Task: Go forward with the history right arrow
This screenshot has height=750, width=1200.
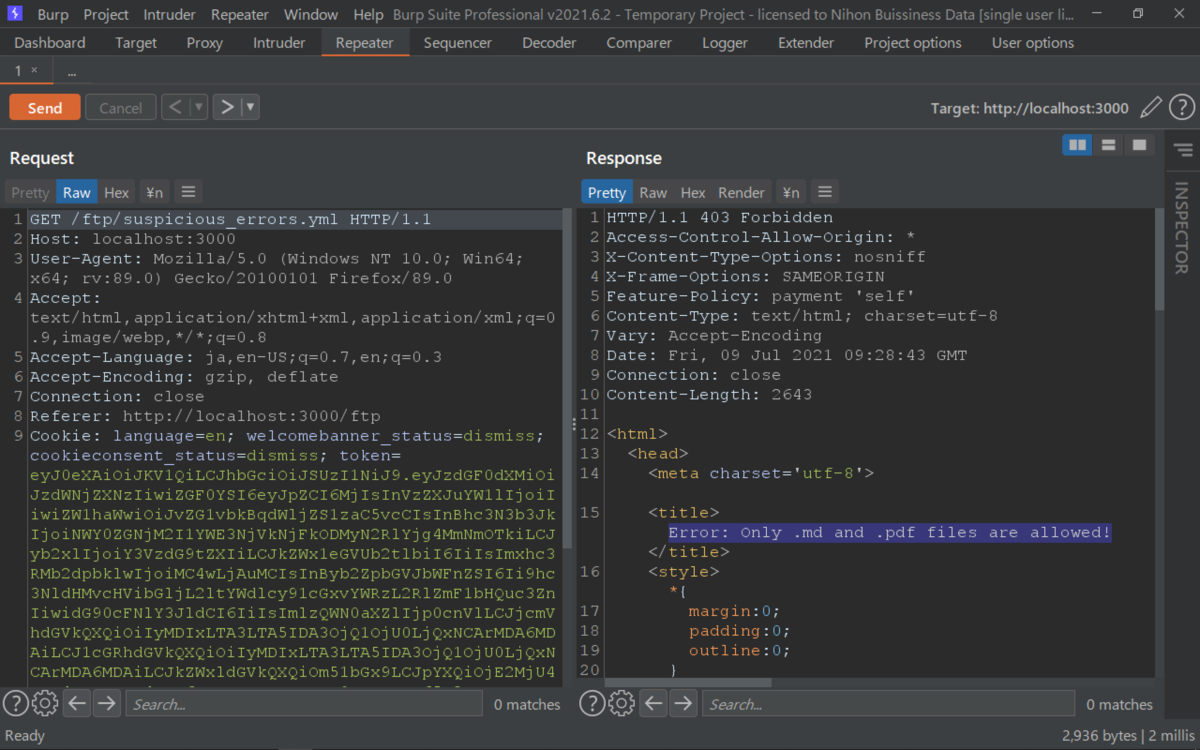Action: 227,107
